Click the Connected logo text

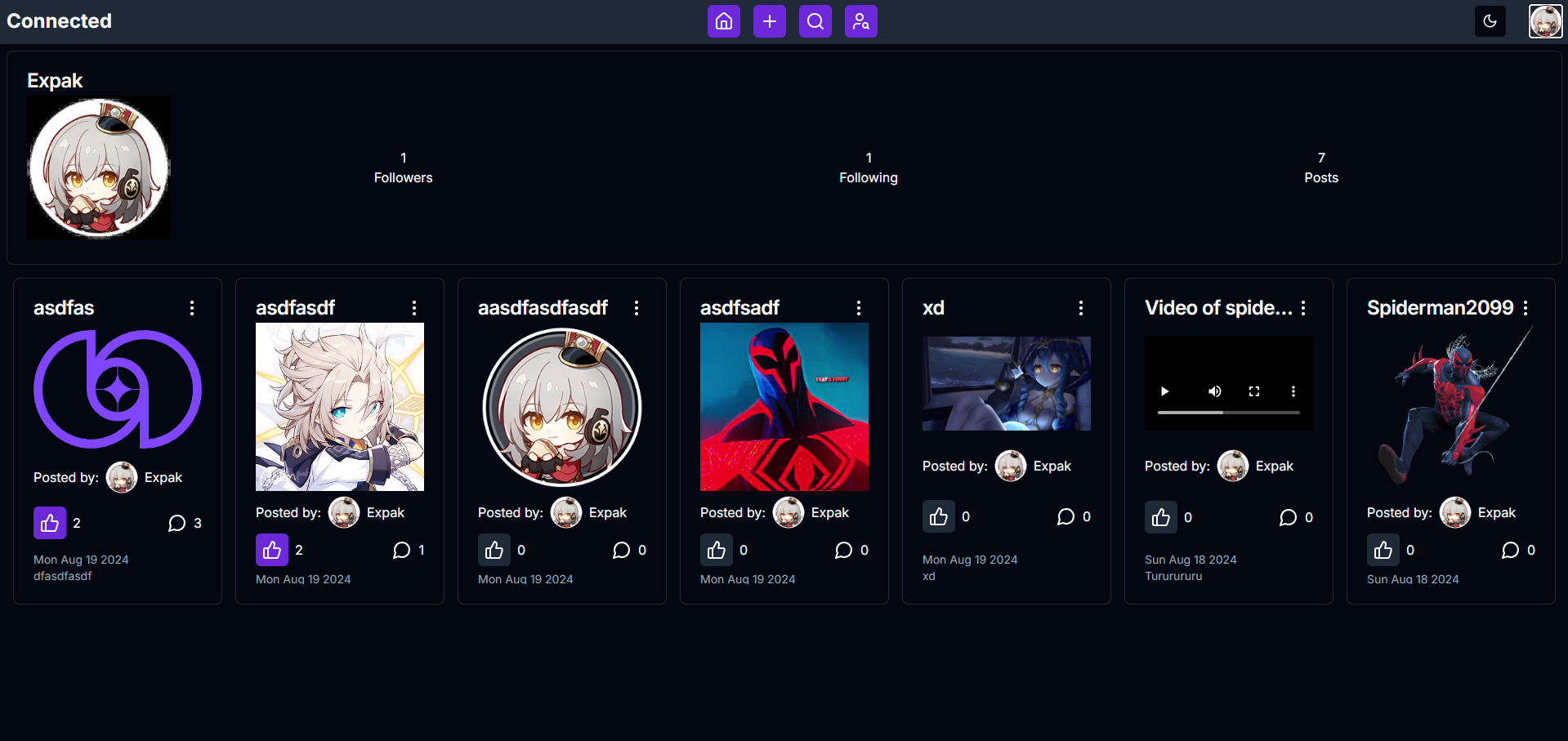tap(60, 21)
